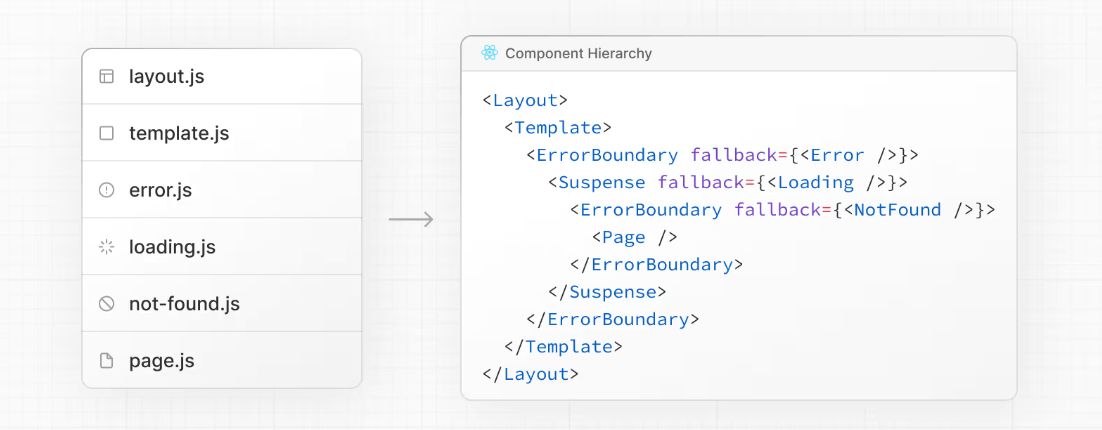Image resolution: width=1102 pixels, height=430 pixels.
Task: Click the closing </Template> tag
Action: tap(563, 347)
